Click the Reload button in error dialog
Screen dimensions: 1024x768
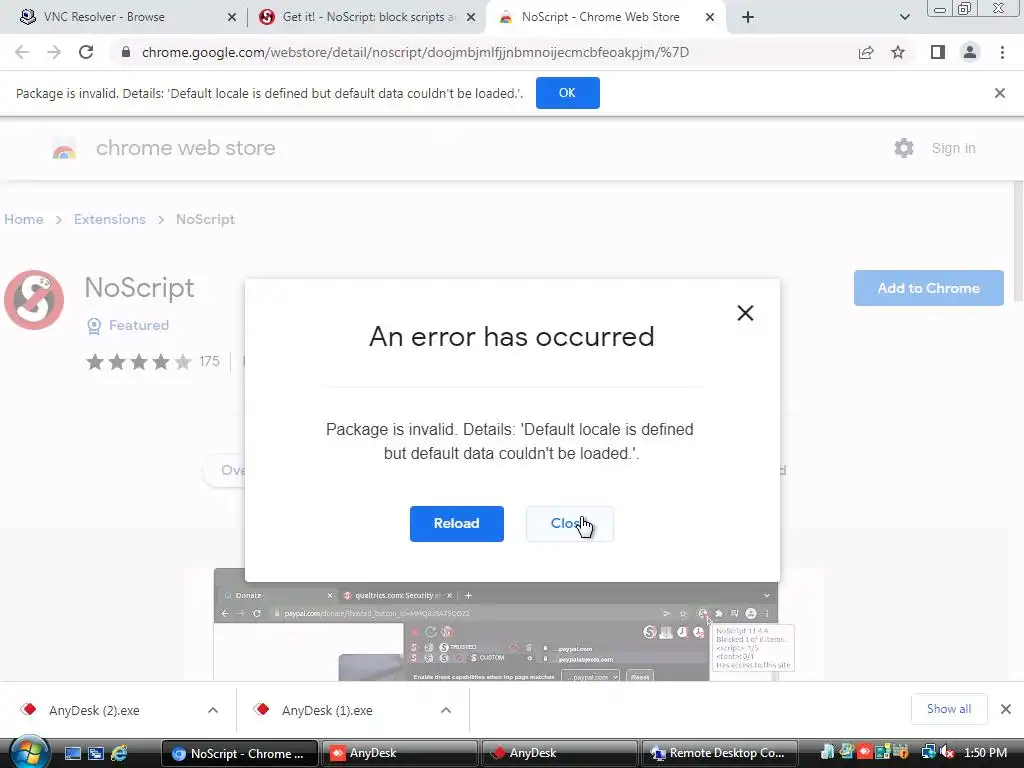tap(456, 523)
